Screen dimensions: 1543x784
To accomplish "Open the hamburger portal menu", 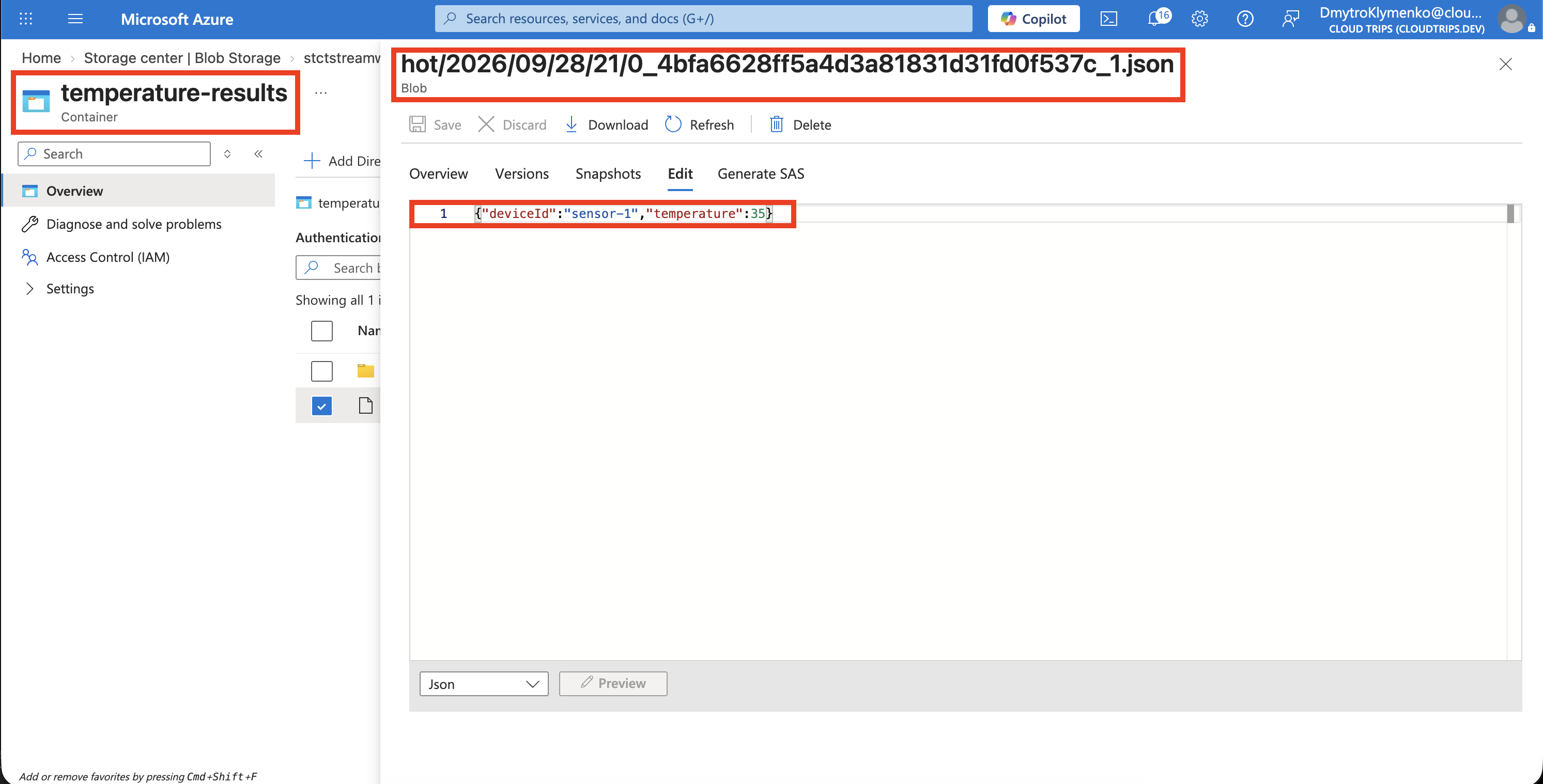I will pos(75,19).
